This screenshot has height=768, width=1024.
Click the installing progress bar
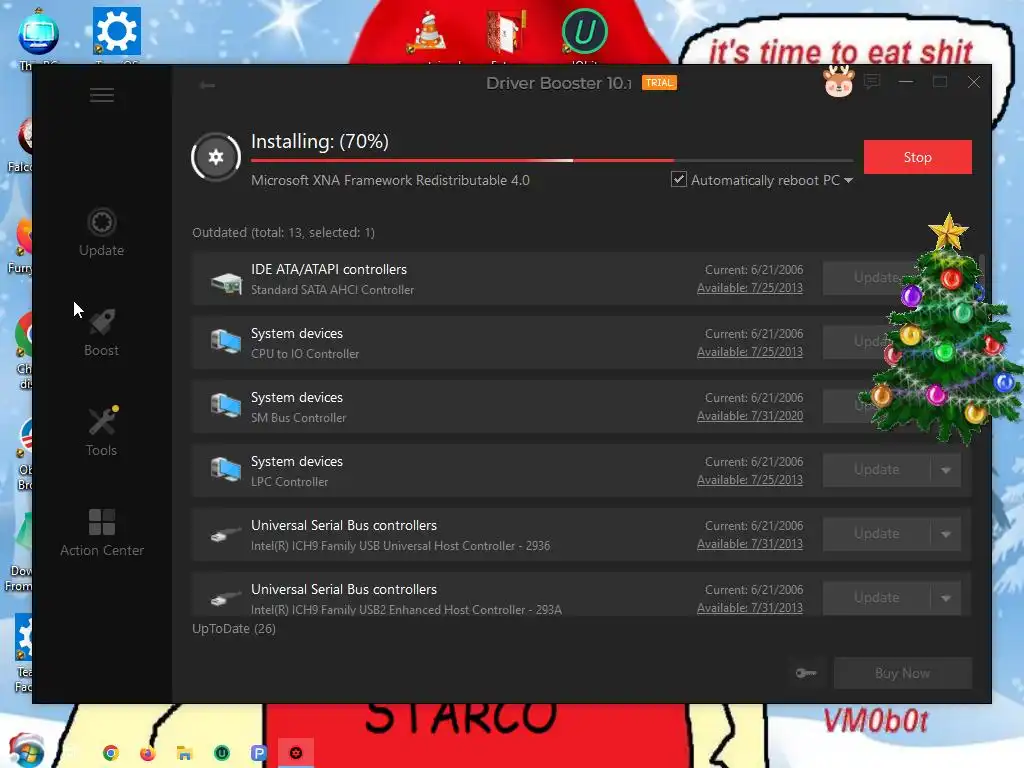(552, 160)
